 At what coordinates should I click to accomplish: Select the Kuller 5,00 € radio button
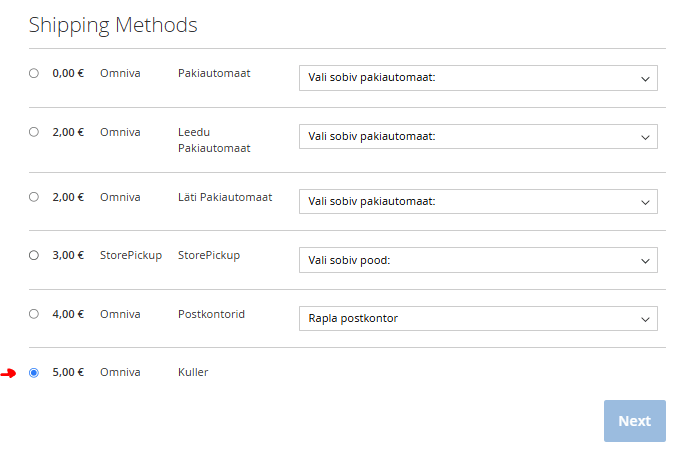pos(34,373)
